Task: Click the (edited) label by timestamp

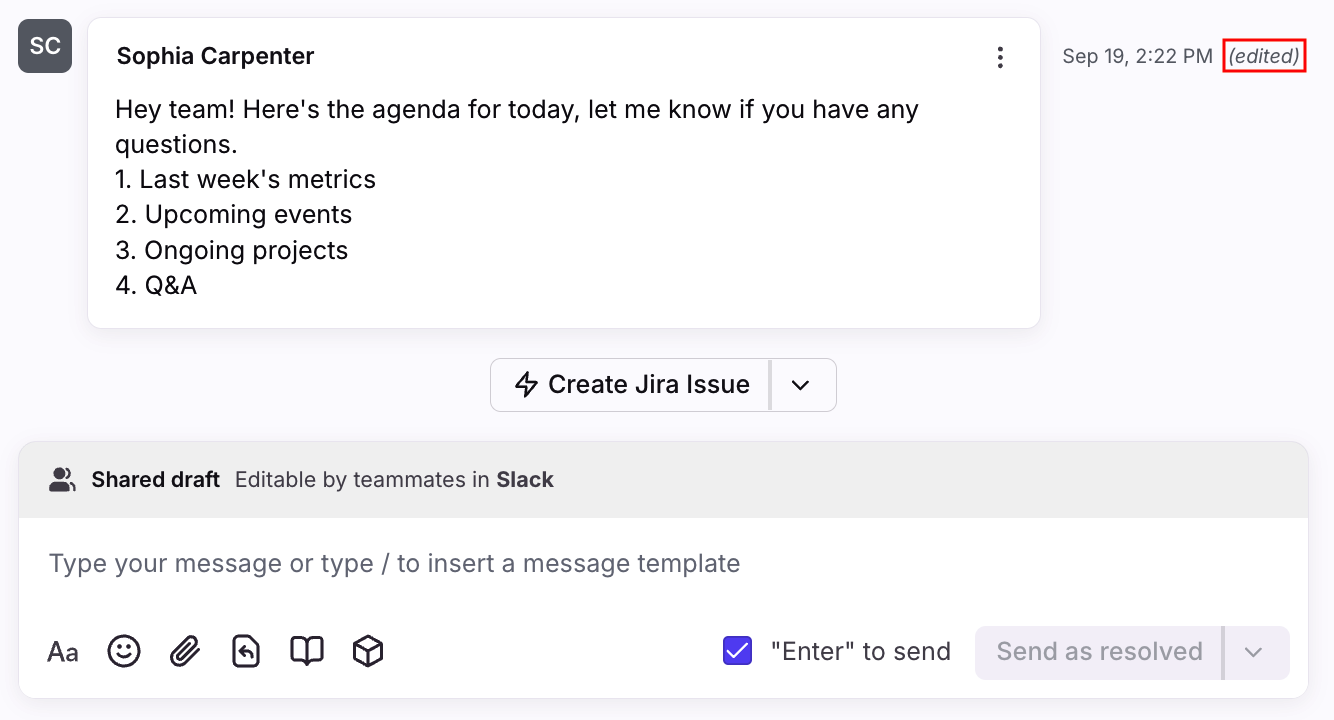Action: coord(1264,57)
